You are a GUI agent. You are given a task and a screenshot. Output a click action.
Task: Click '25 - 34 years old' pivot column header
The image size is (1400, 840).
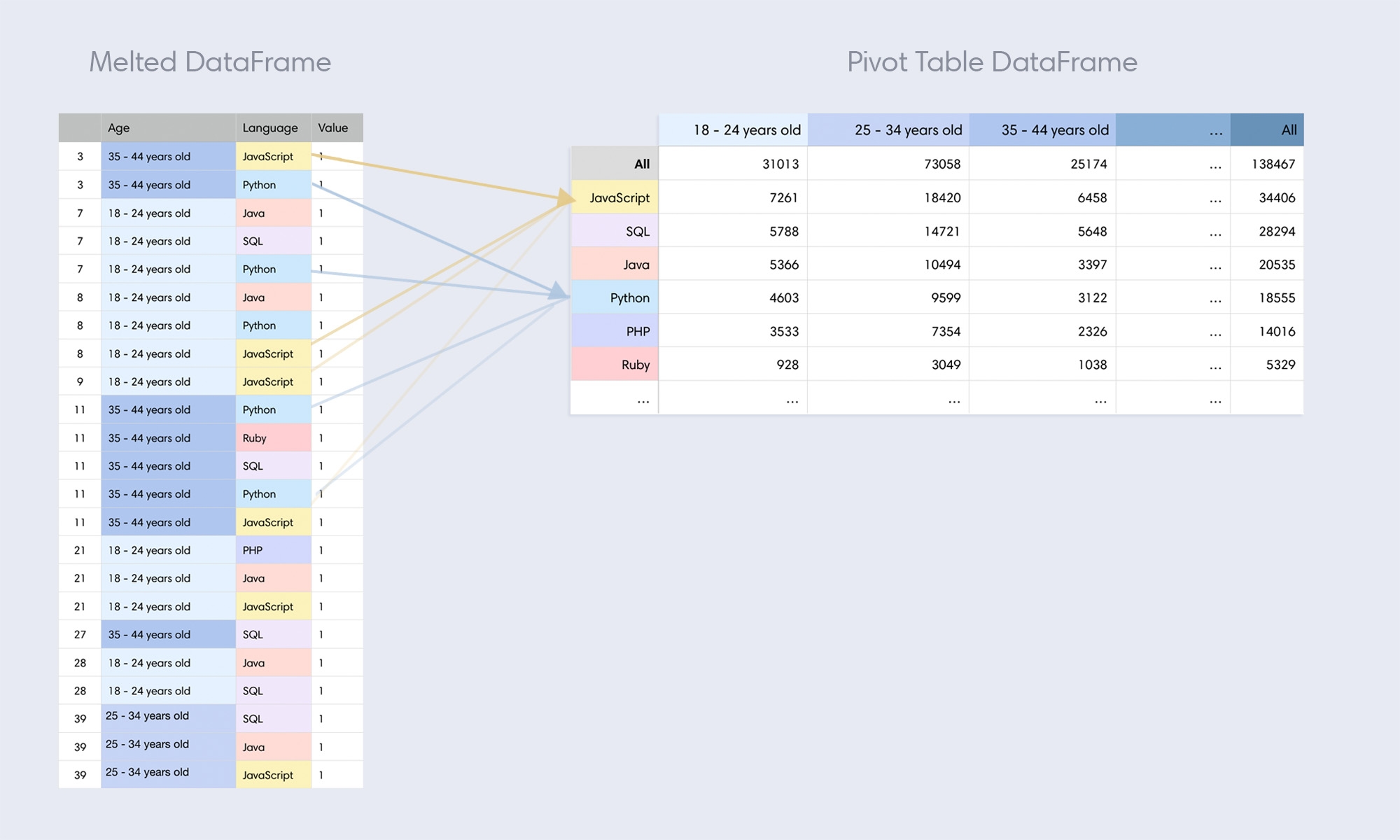coord(888,129)
